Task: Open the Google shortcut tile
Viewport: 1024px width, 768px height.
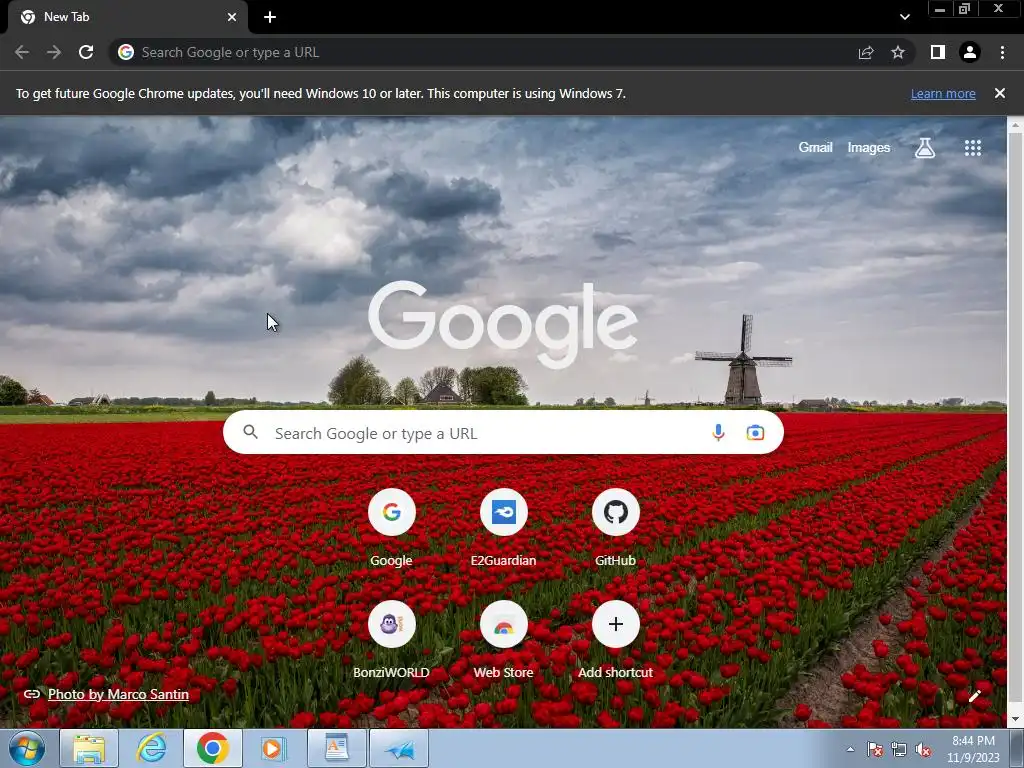Action: [391, 528]
